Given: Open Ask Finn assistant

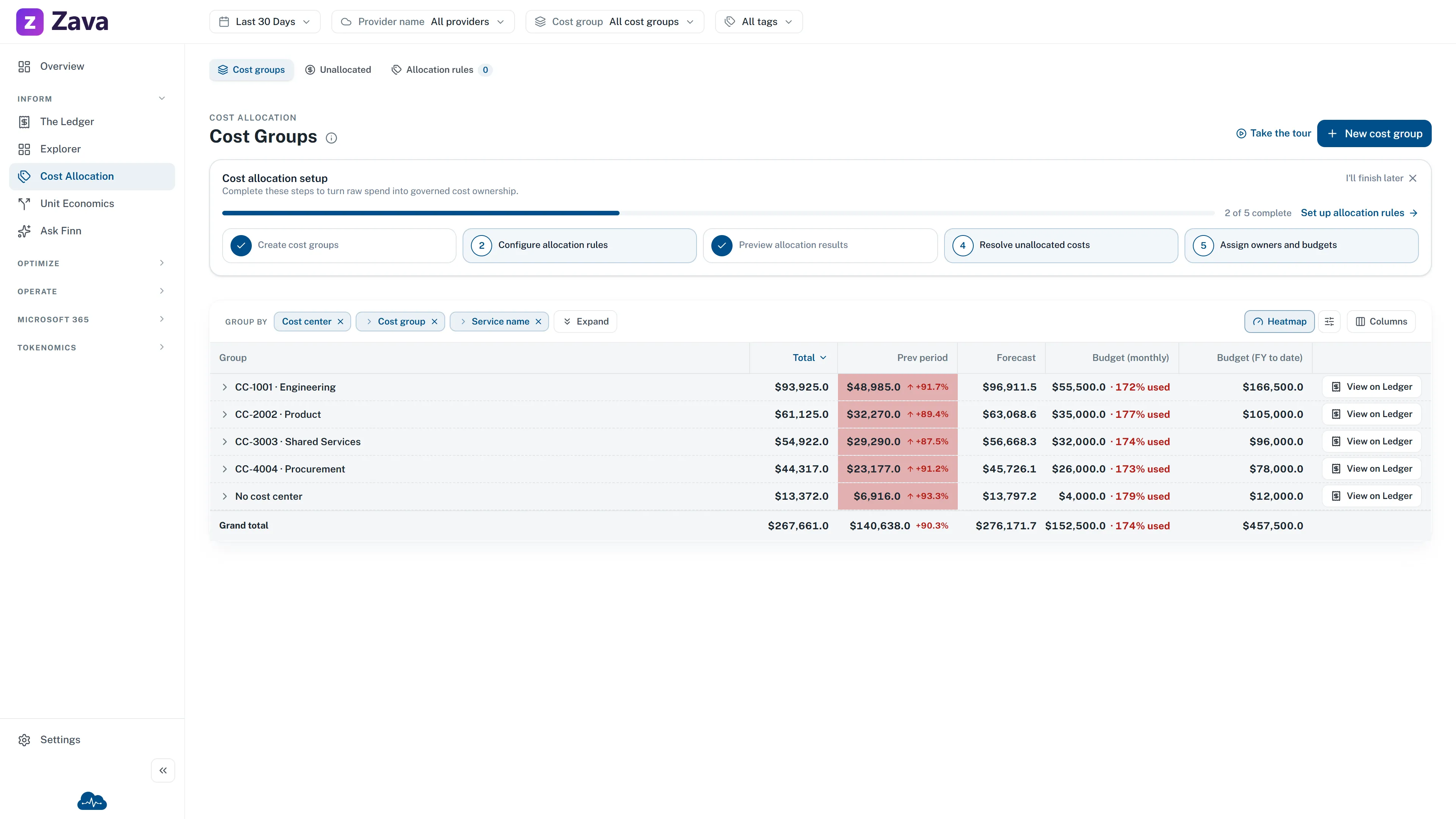Looking at the screenshot, I should tap(92, 231).
